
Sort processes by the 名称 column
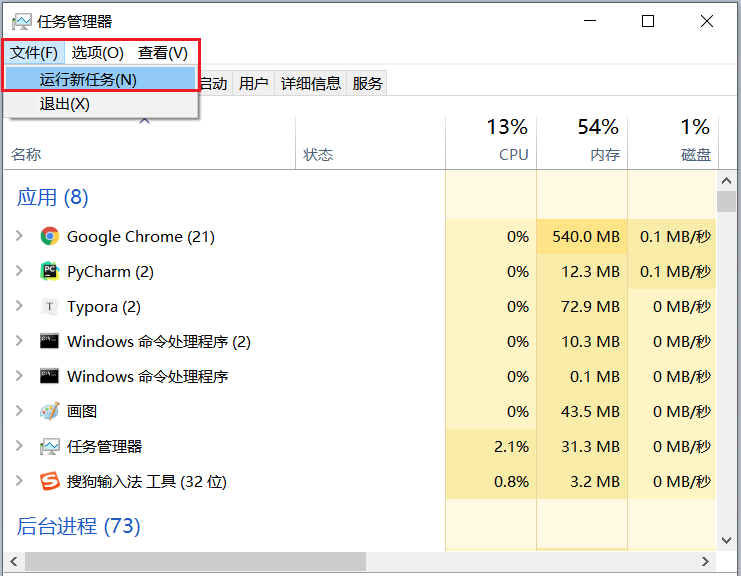tap(150, 143)
